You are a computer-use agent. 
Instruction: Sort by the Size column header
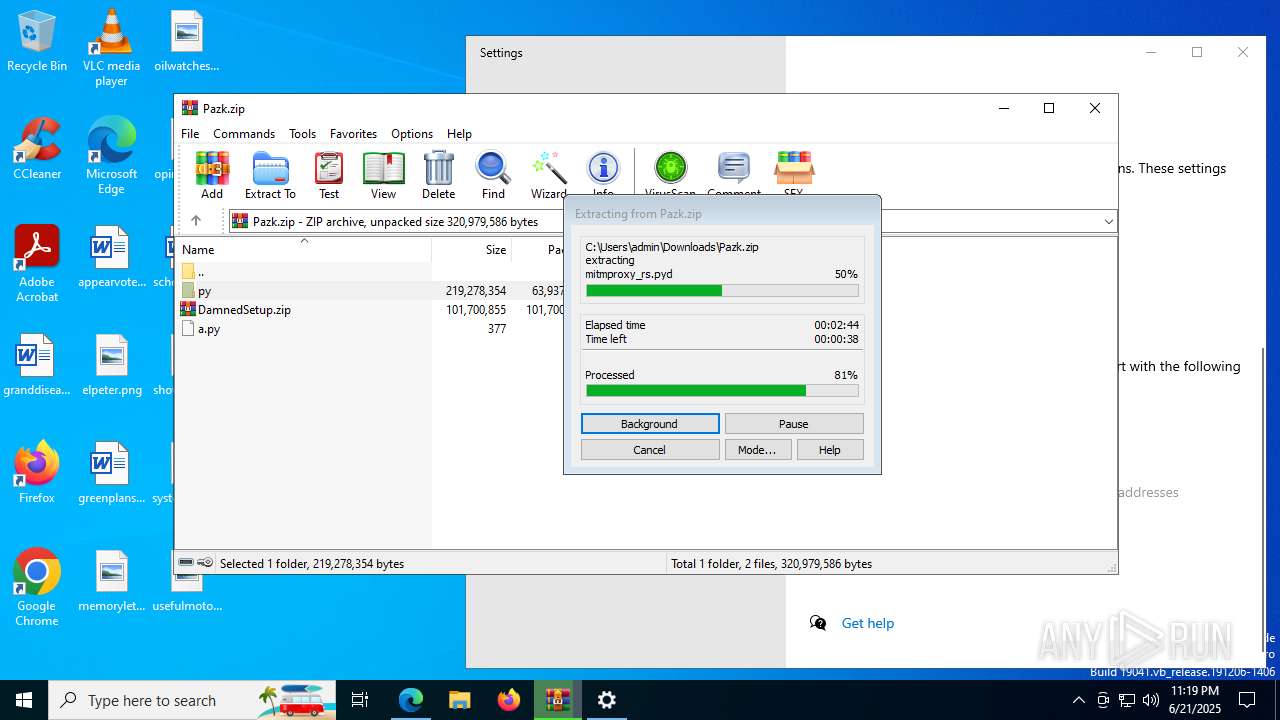coord(472,249)
